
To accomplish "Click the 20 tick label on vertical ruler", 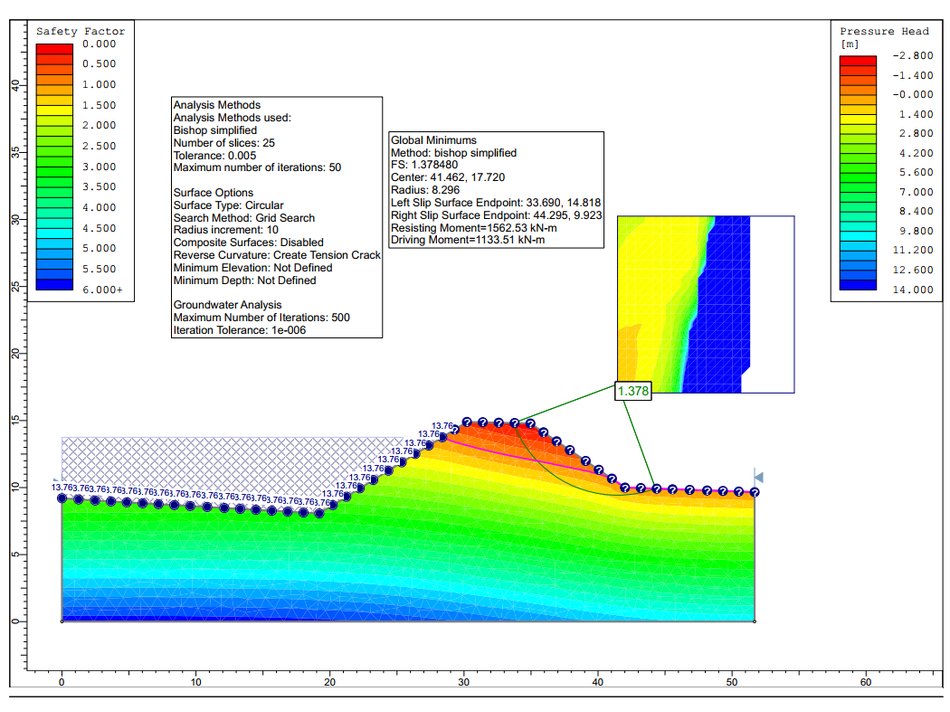I will click(x=16, y=353).
